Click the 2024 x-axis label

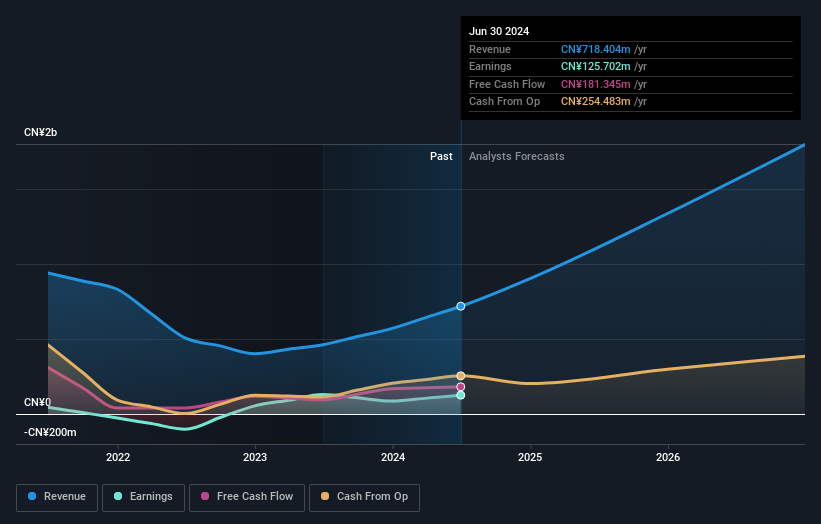pos(393,457)
